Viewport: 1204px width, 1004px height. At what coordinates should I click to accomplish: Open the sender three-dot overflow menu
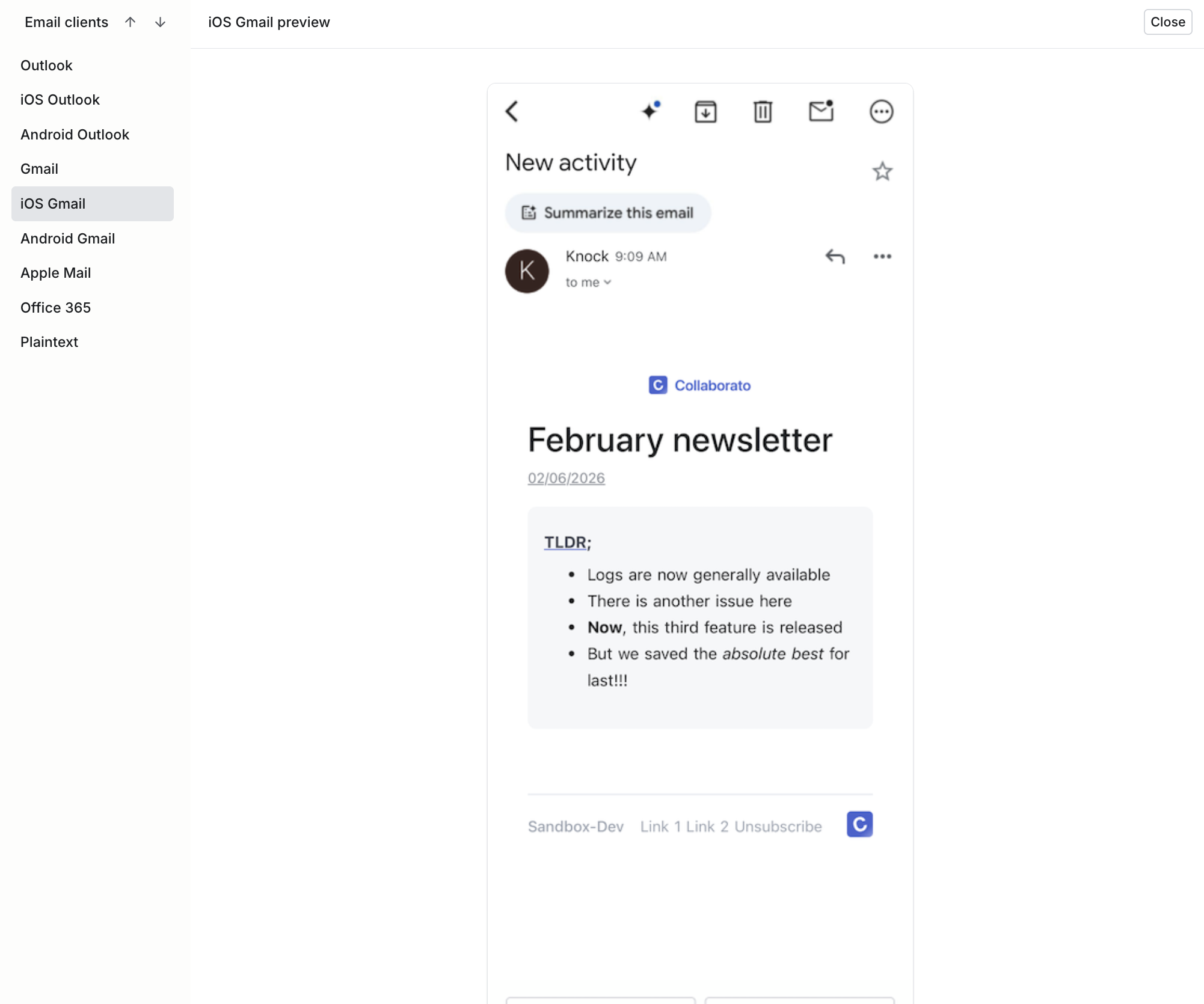[882, 257]
